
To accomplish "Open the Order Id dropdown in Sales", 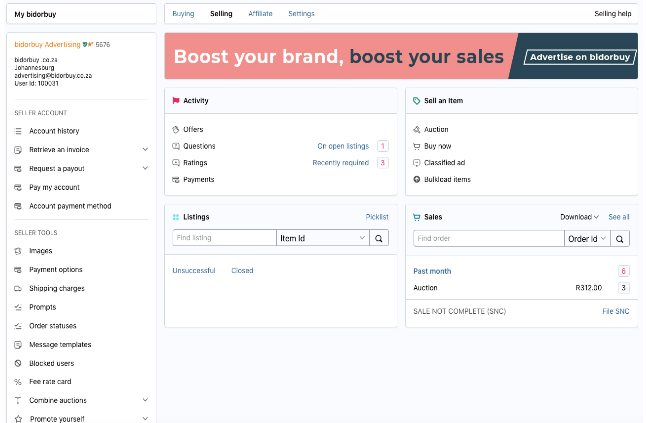I will [x=587, y=239].
